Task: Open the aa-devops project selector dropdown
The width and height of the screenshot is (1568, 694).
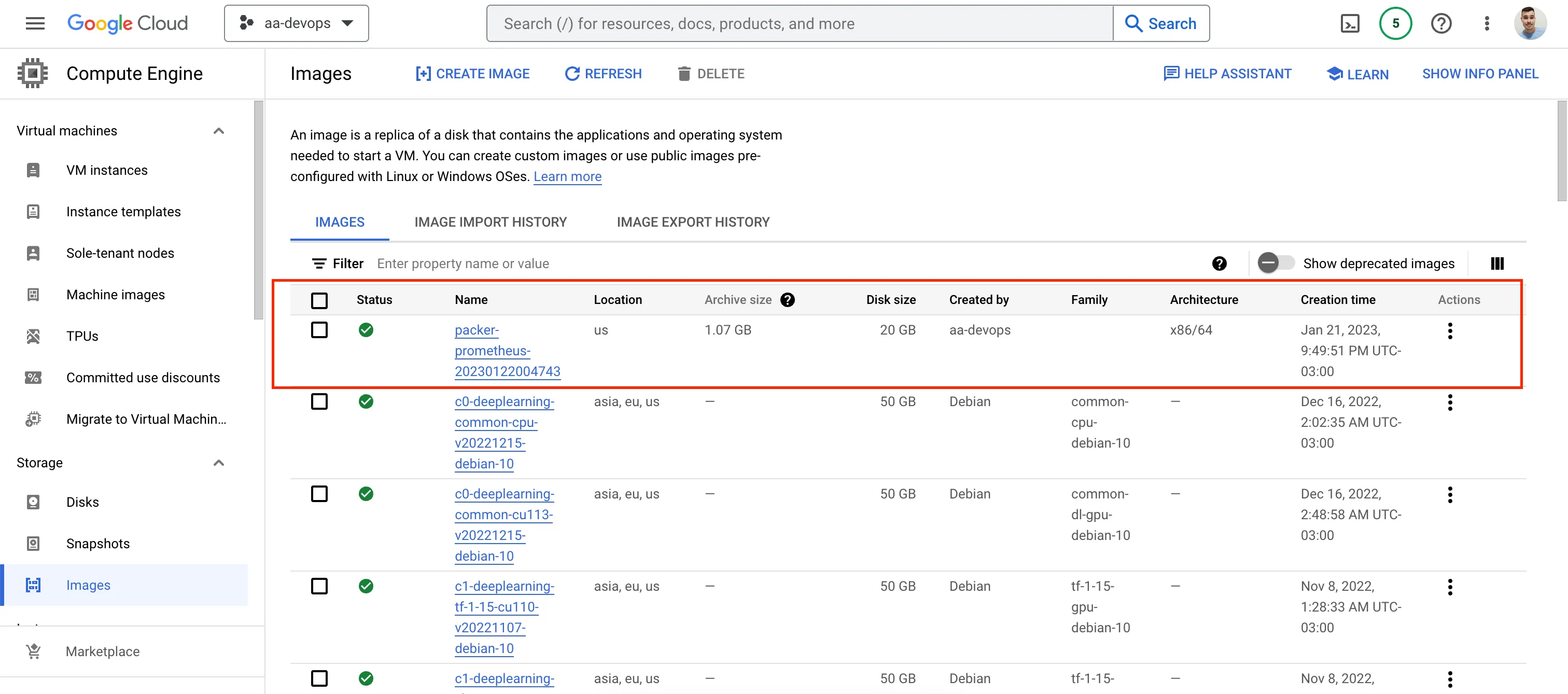Action: tap(297, 23)
